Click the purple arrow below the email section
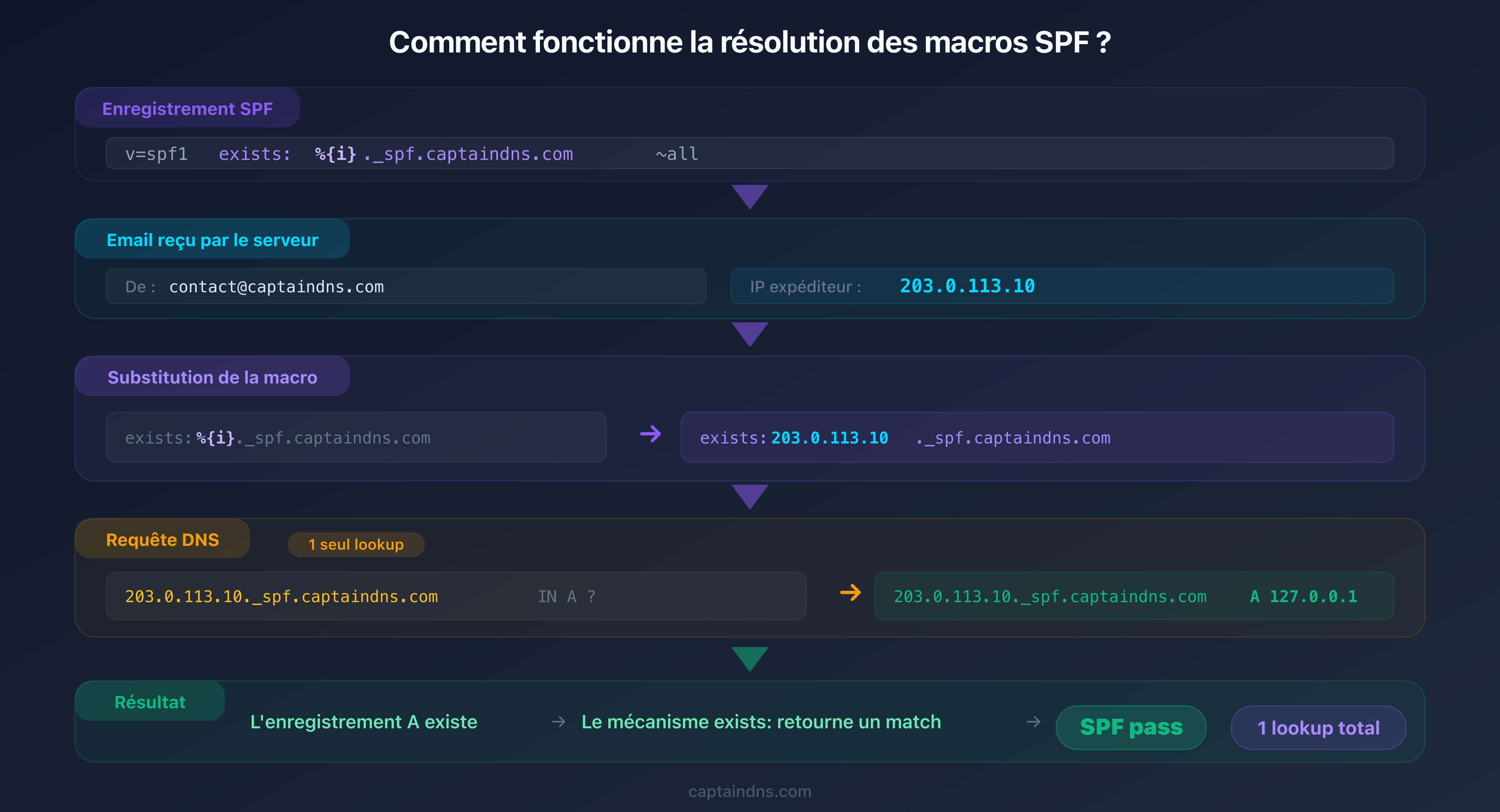The image size is (1500, 812). (x=750, y=335)
